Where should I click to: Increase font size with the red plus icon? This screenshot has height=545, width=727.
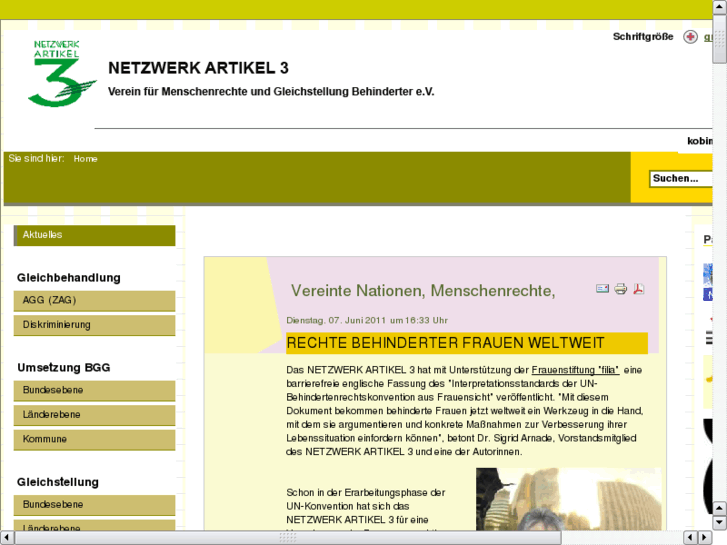coord(690,37)
